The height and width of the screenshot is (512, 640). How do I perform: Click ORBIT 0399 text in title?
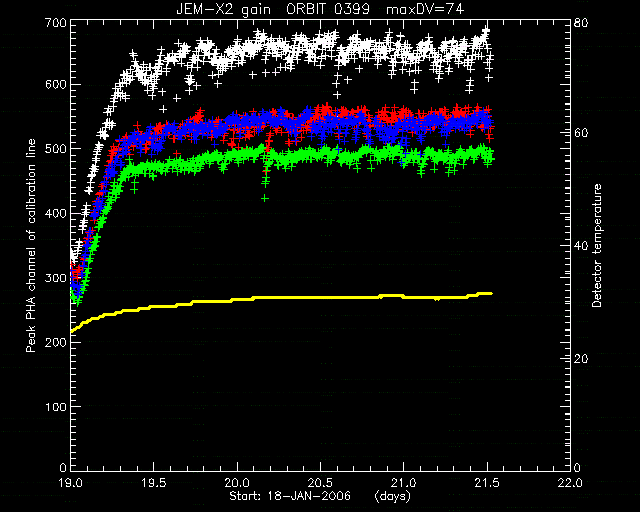[x=328, y=9]
